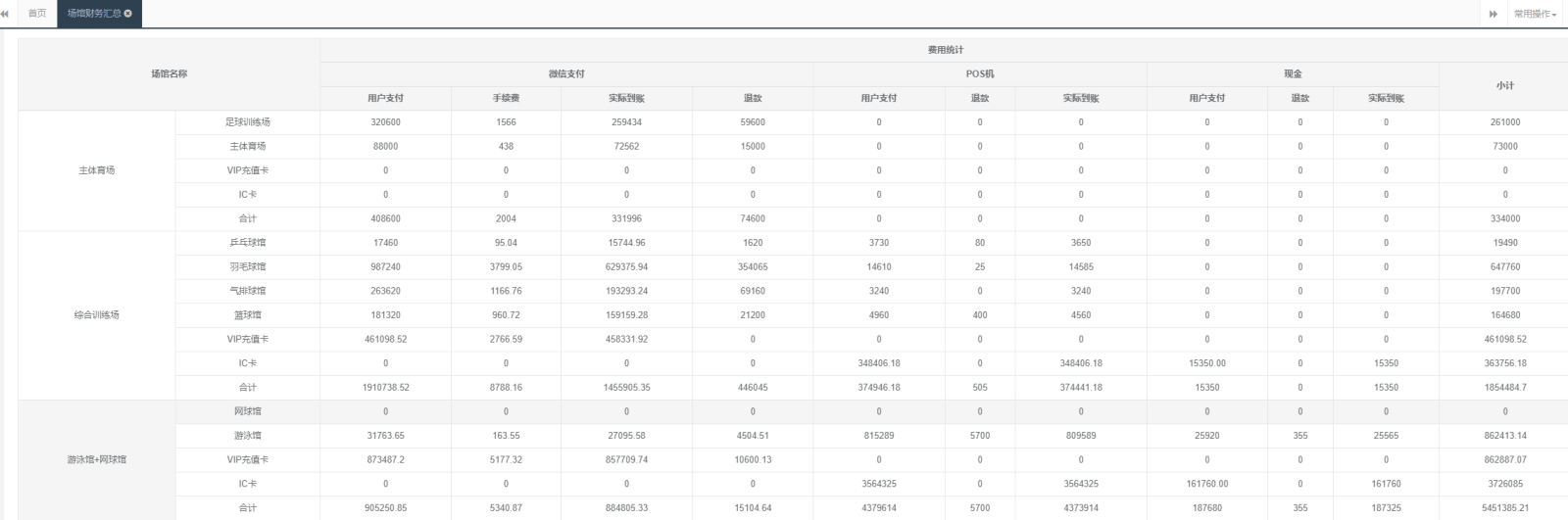Close the 场馆财务汇总 tab
Viewport: 1568px width, 520px height.
coord(128,14)
